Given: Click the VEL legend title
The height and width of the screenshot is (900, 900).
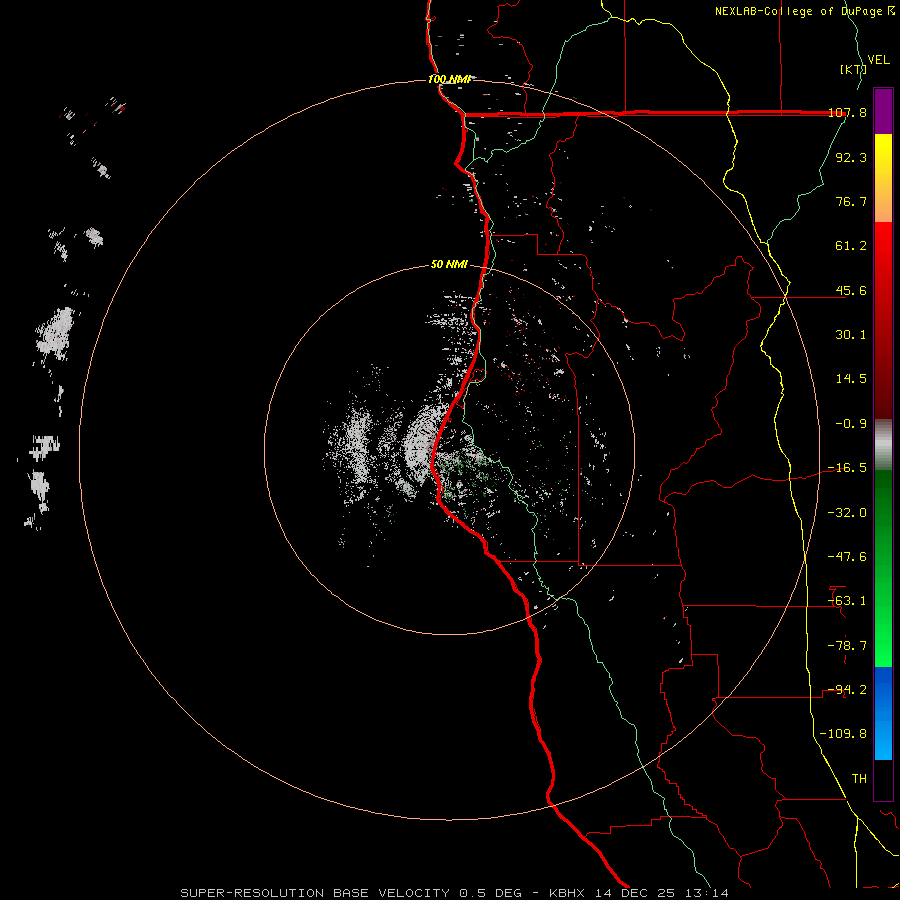Looking at the screenshot, I should coord(879,60).
